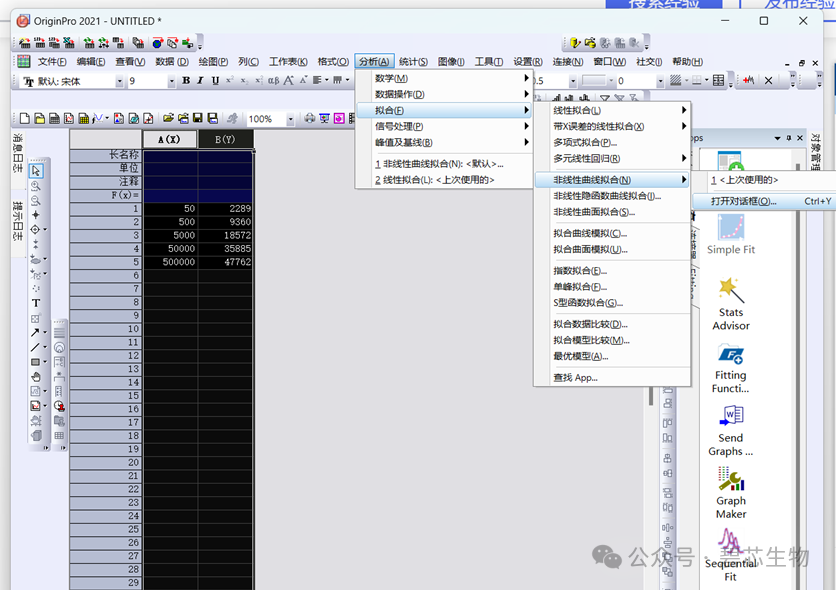Choose 多项式拟合(P)... menu entry
This screenshot has height=590, width=836.
[612, 142]
